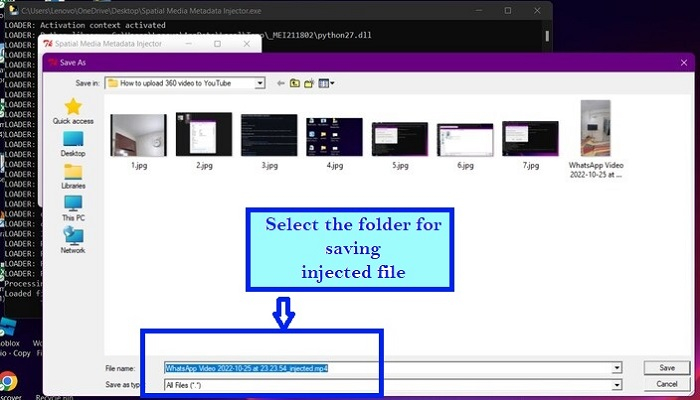The height and width of the screenshot is (400, 700).
Task: Select the 4.jpg thumbnail
Action: click(334, 139)
